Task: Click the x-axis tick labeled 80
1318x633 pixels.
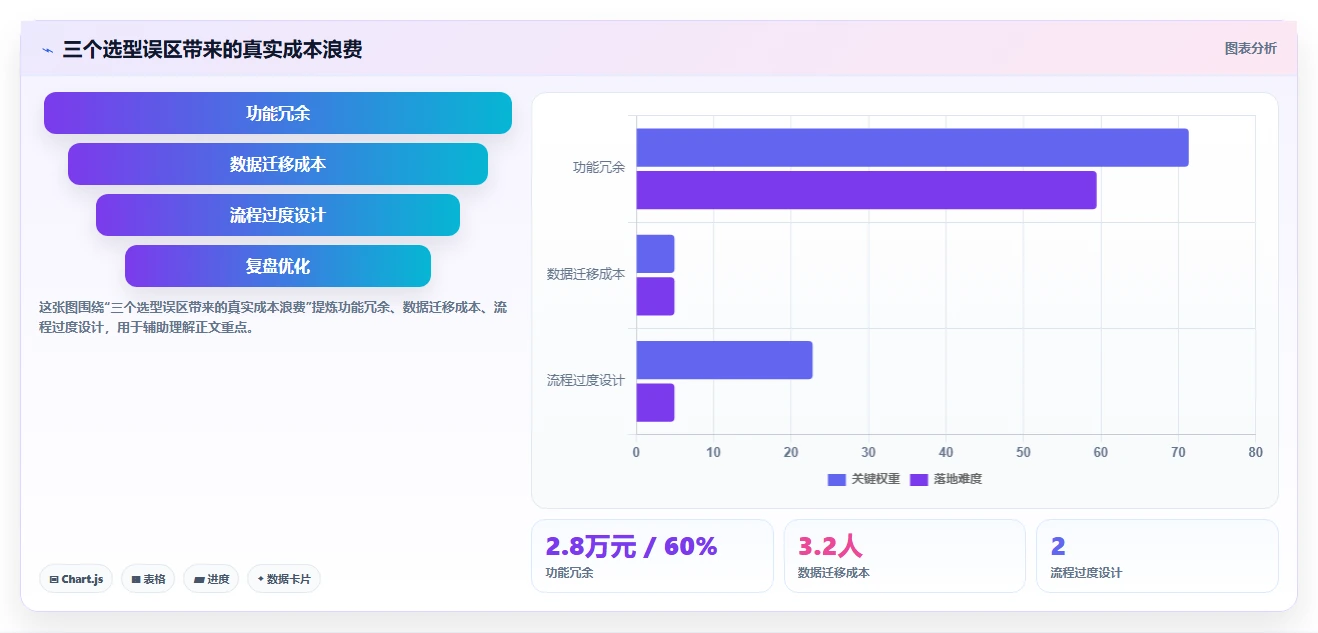Action: point(1256,452)
